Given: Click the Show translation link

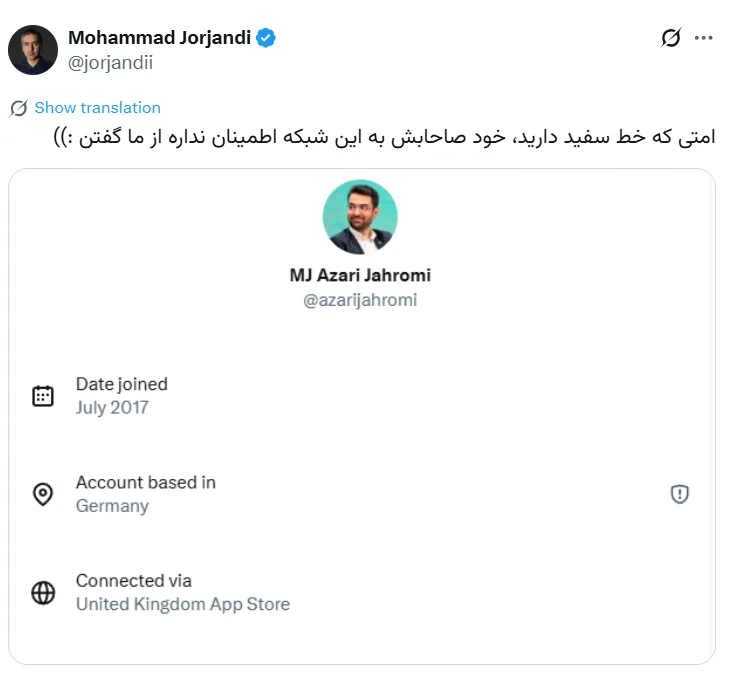Looking at the screenshot, I should [97, 108].
